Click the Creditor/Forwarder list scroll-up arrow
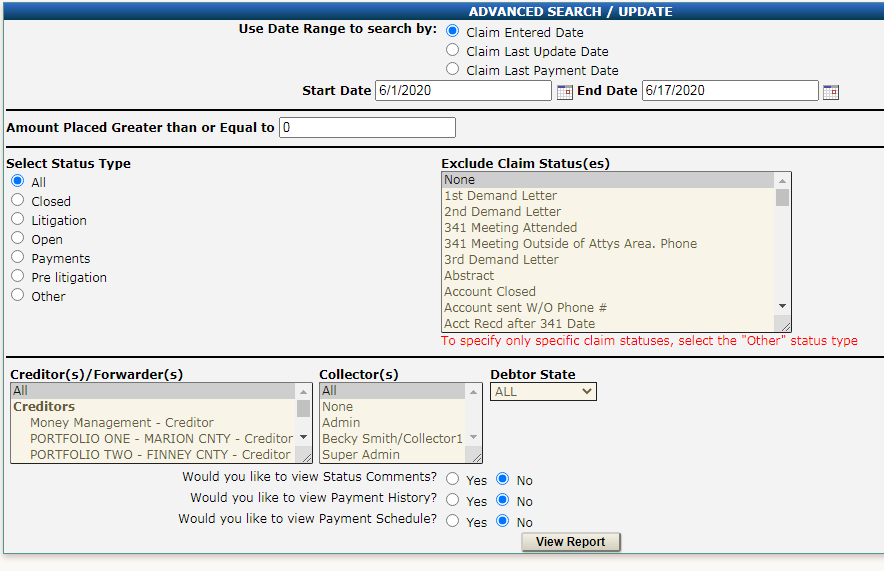 coord(303,392)
